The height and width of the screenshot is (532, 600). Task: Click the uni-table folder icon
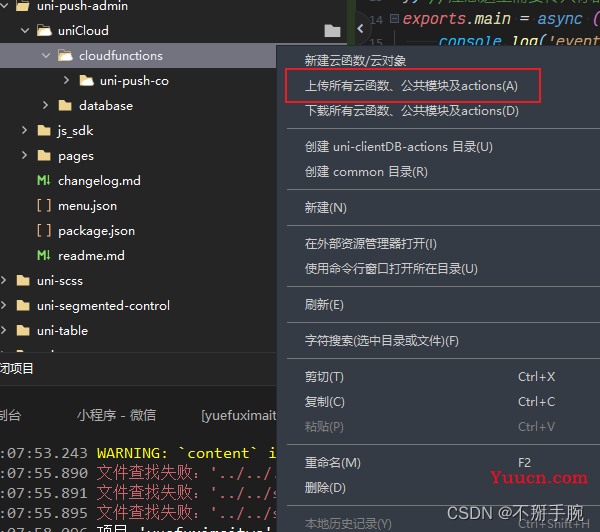tap(23, 330)
